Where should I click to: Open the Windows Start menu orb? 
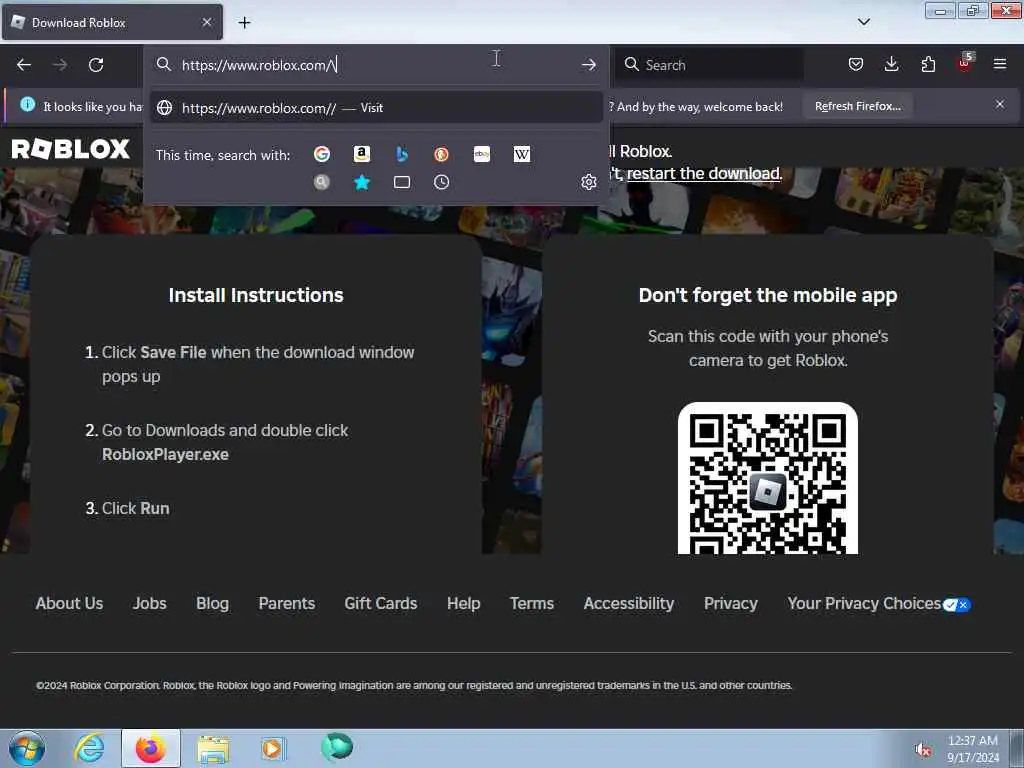point(27,748)
